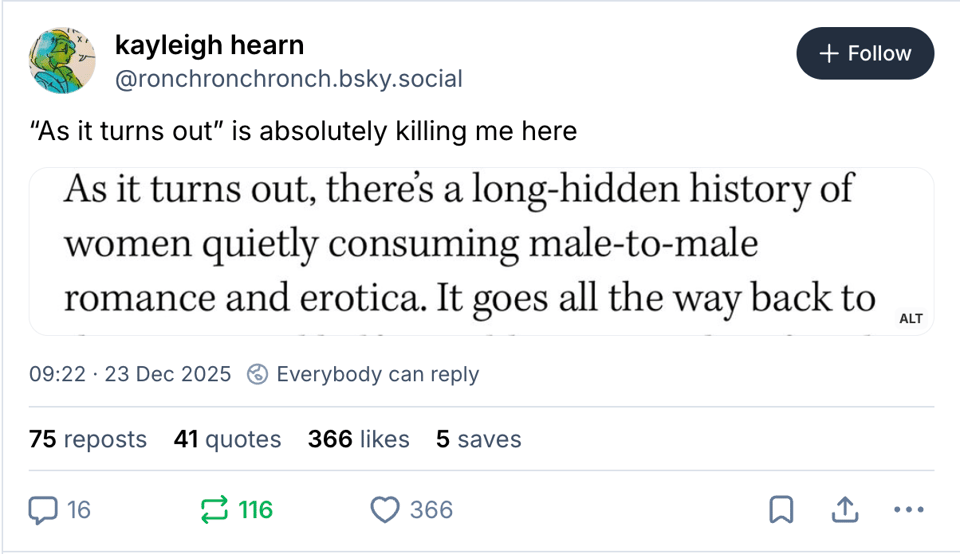
Task: Click the 5 saves count
Action: click(478, 439)
